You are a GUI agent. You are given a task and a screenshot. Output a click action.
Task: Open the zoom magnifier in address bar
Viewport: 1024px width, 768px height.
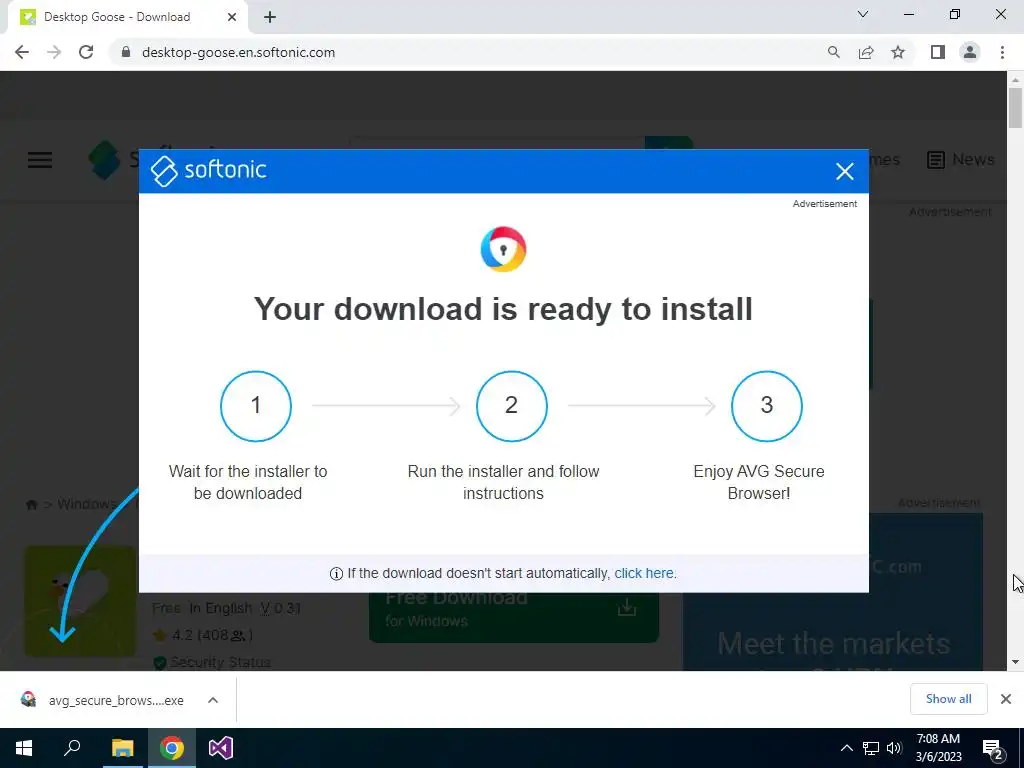point(833,52)
